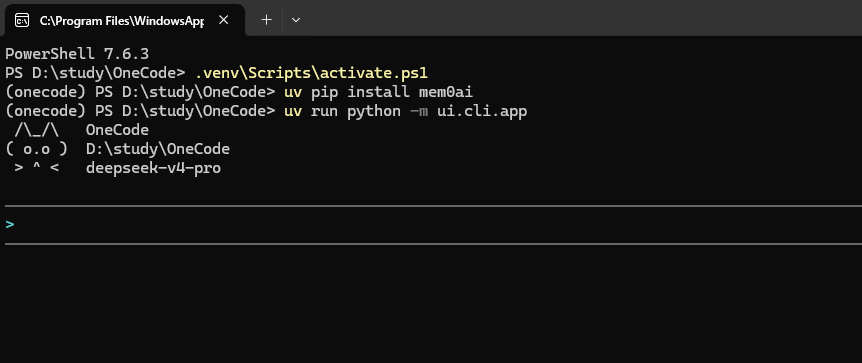Click 'uv pip install mem0ai' command text
Screen dimensions: 862x363
(378, 92)
